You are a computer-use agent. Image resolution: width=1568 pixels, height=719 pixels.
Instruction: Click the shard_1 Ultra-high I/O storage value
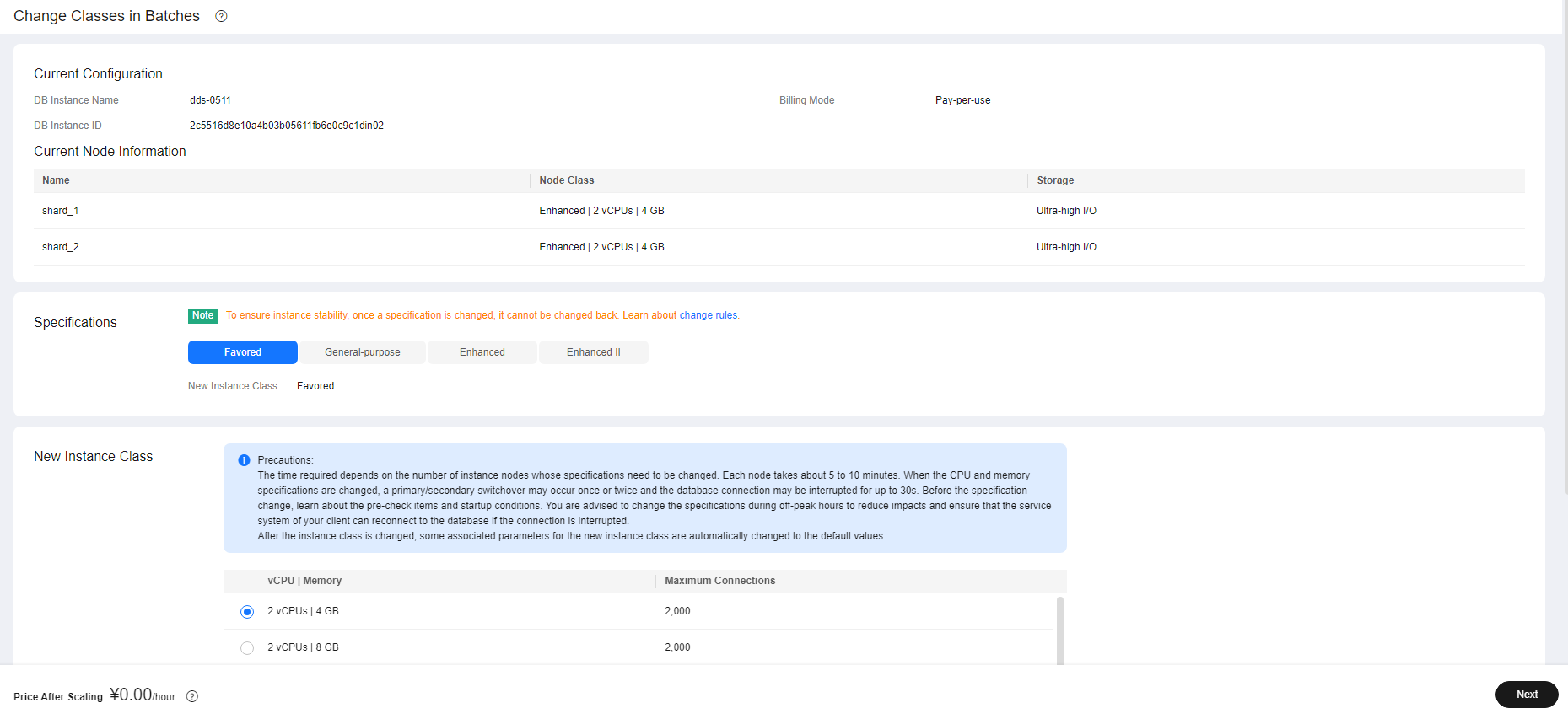pyautogui.click(x=1066, y=211)
